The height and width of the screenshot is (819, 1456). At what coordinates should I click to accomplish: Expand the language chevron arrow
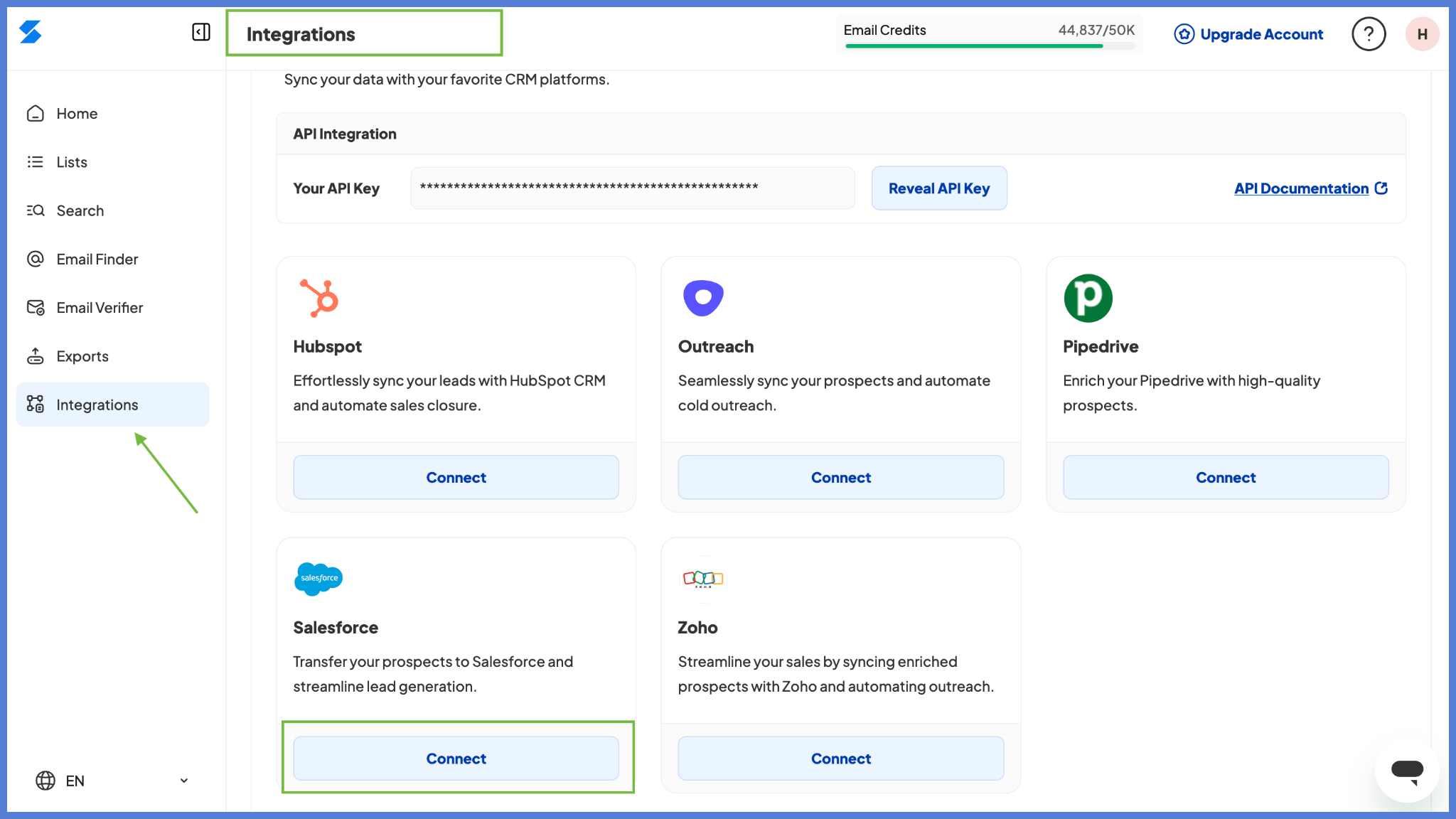coord(184,781)
